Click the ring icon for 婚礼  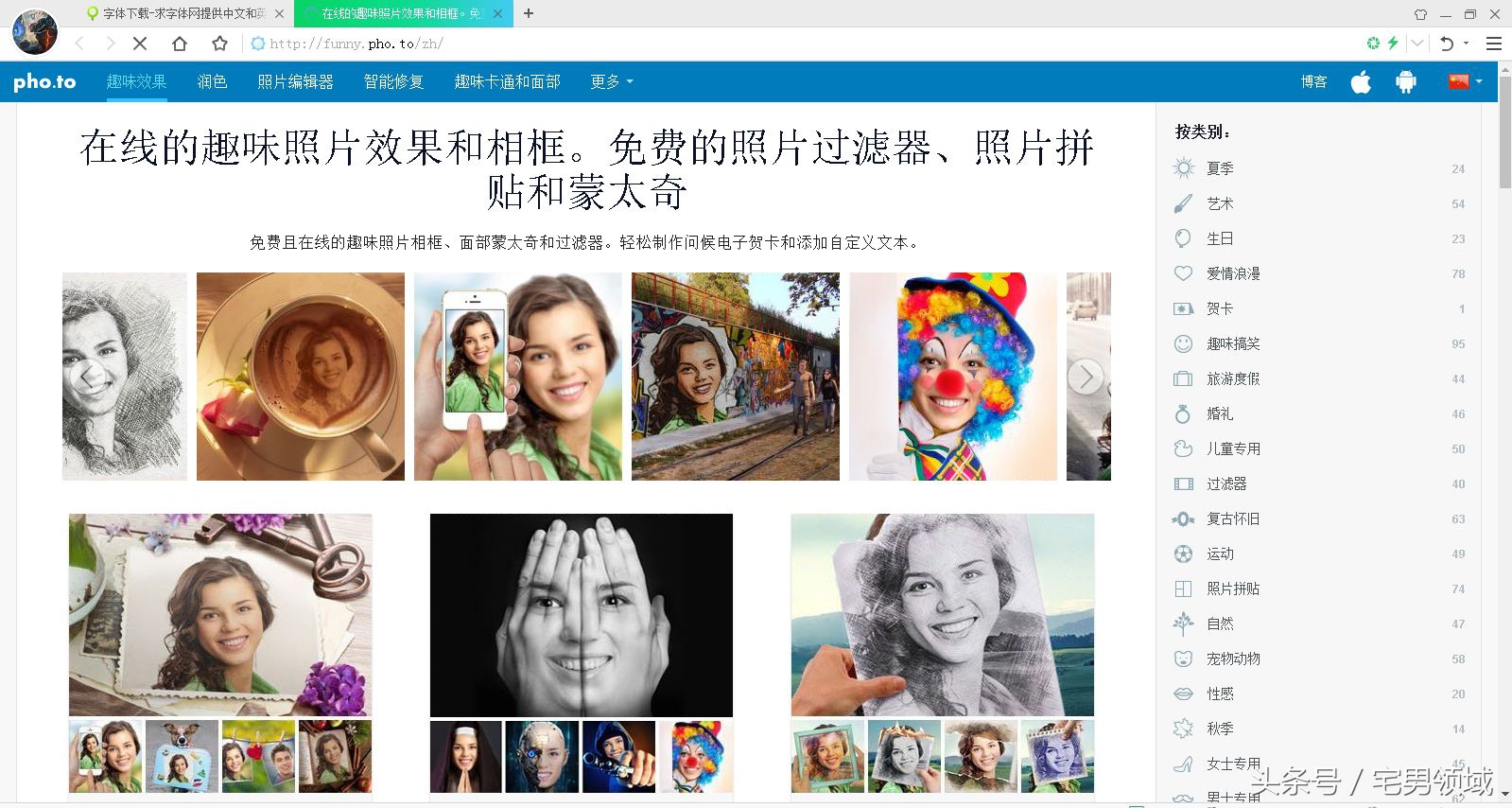[x=1183, y=413]
